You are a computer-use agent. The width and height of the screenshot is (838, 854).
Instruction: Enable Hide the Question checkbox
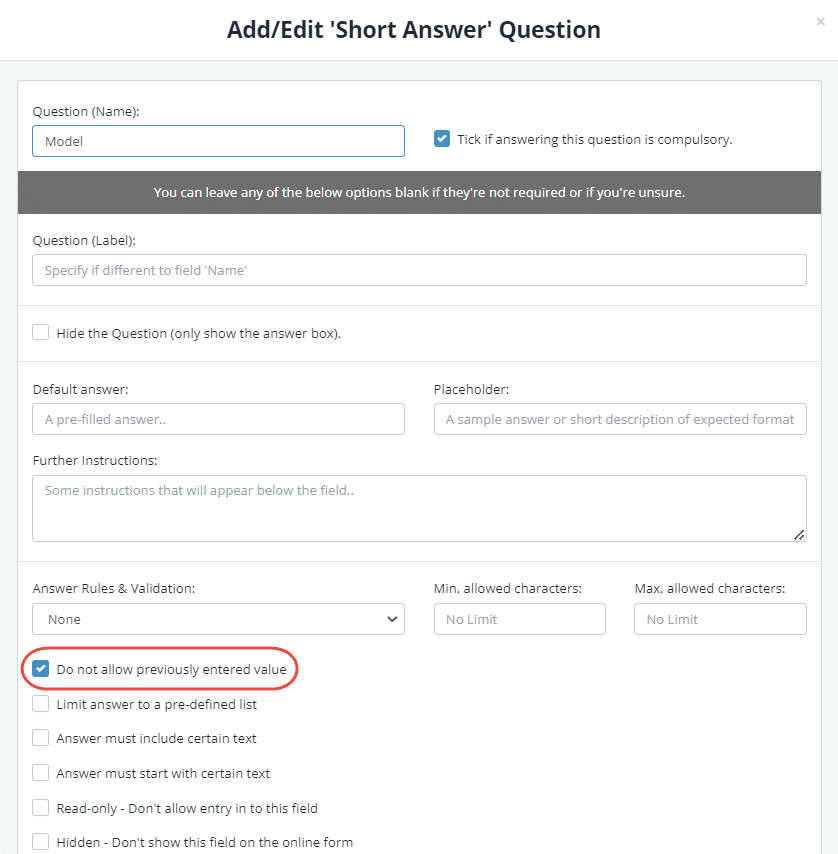pyautogui.click(x=41, y=333)
